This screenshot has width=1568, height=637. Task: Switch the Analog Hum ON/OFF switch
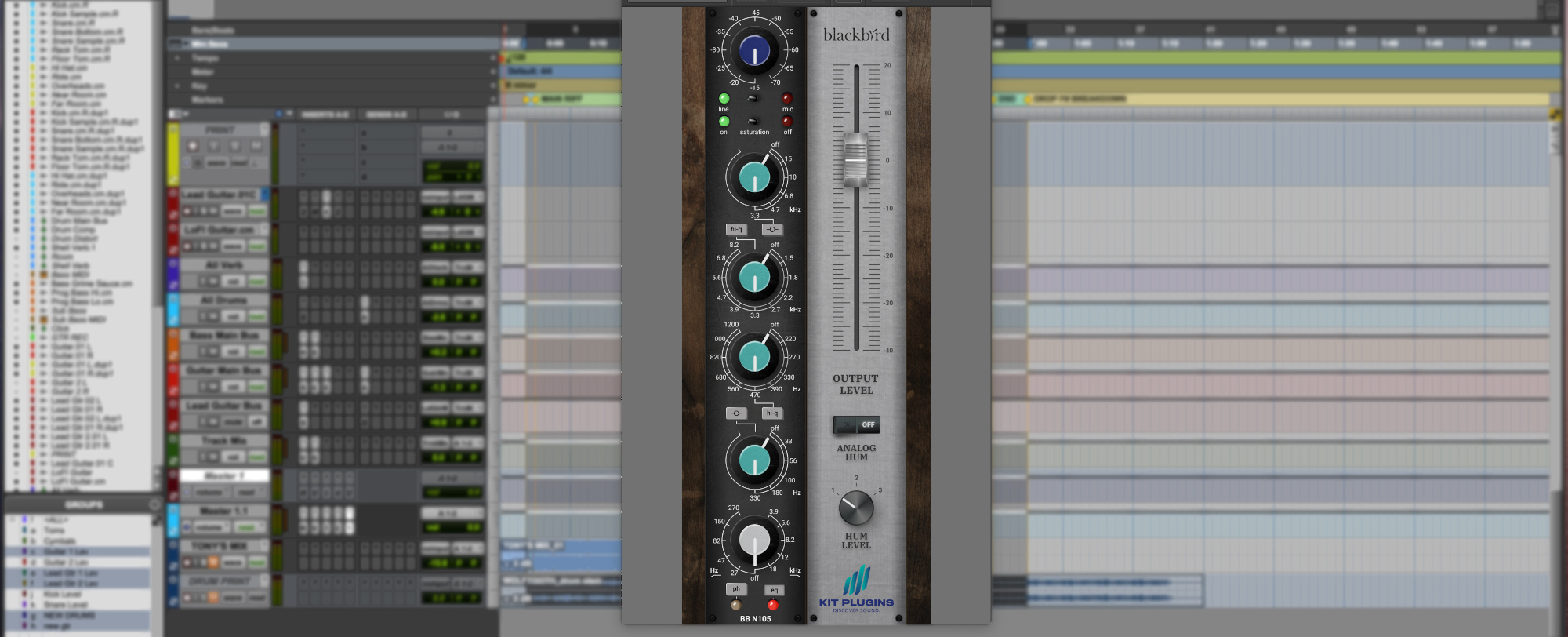pos(856,424)
